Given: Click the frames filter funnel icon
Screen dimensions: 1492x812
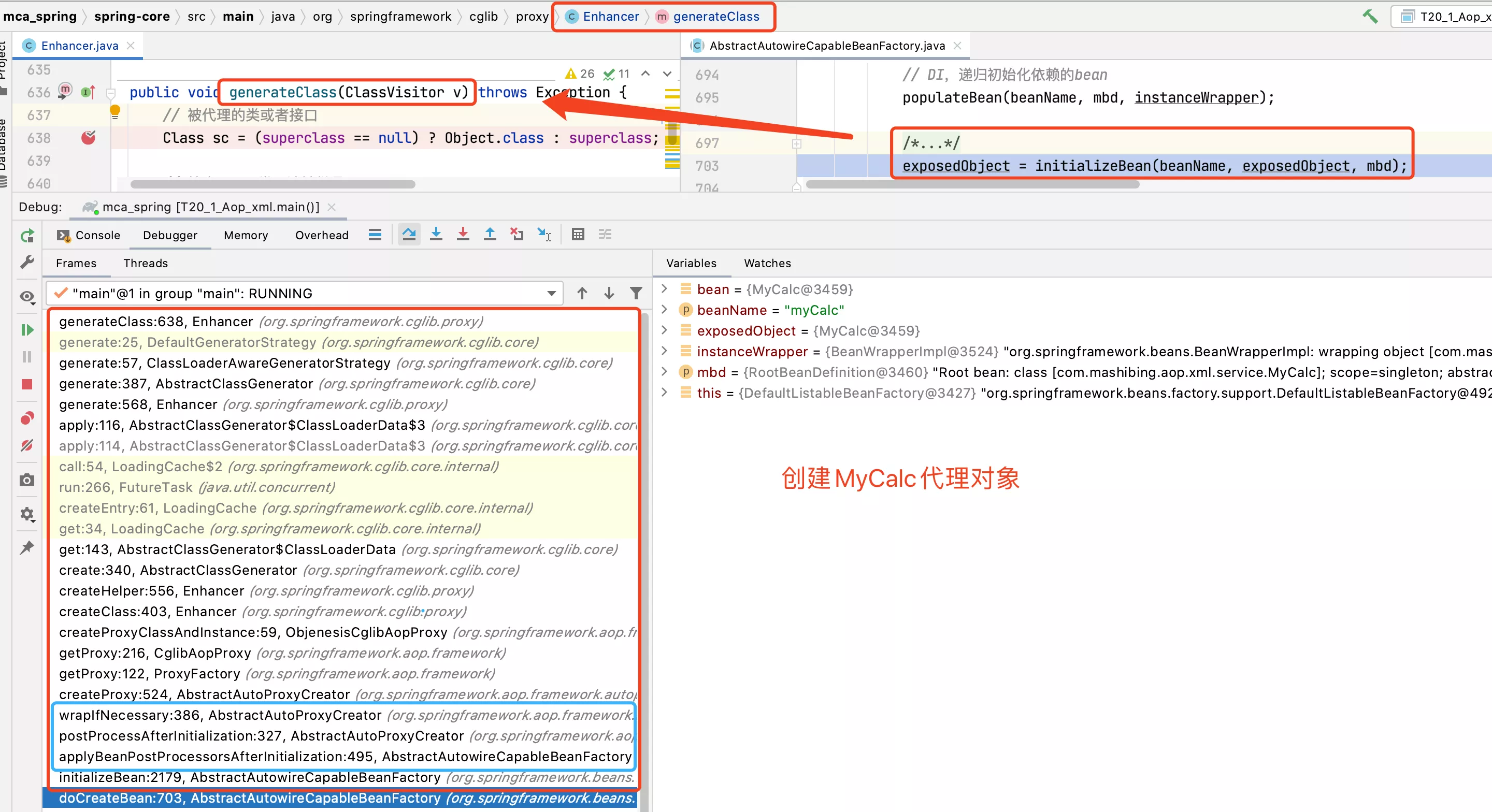Looking at the screenshot, I should point(636,294).
